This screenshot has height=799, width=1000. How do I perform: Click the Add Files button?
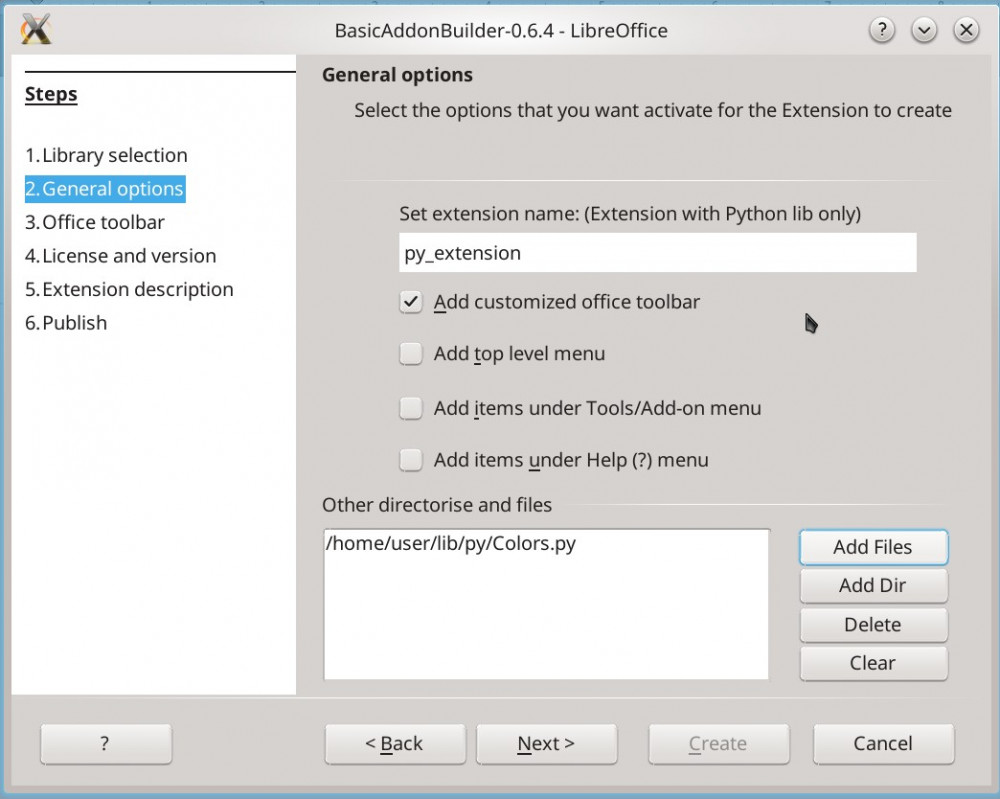873,547
